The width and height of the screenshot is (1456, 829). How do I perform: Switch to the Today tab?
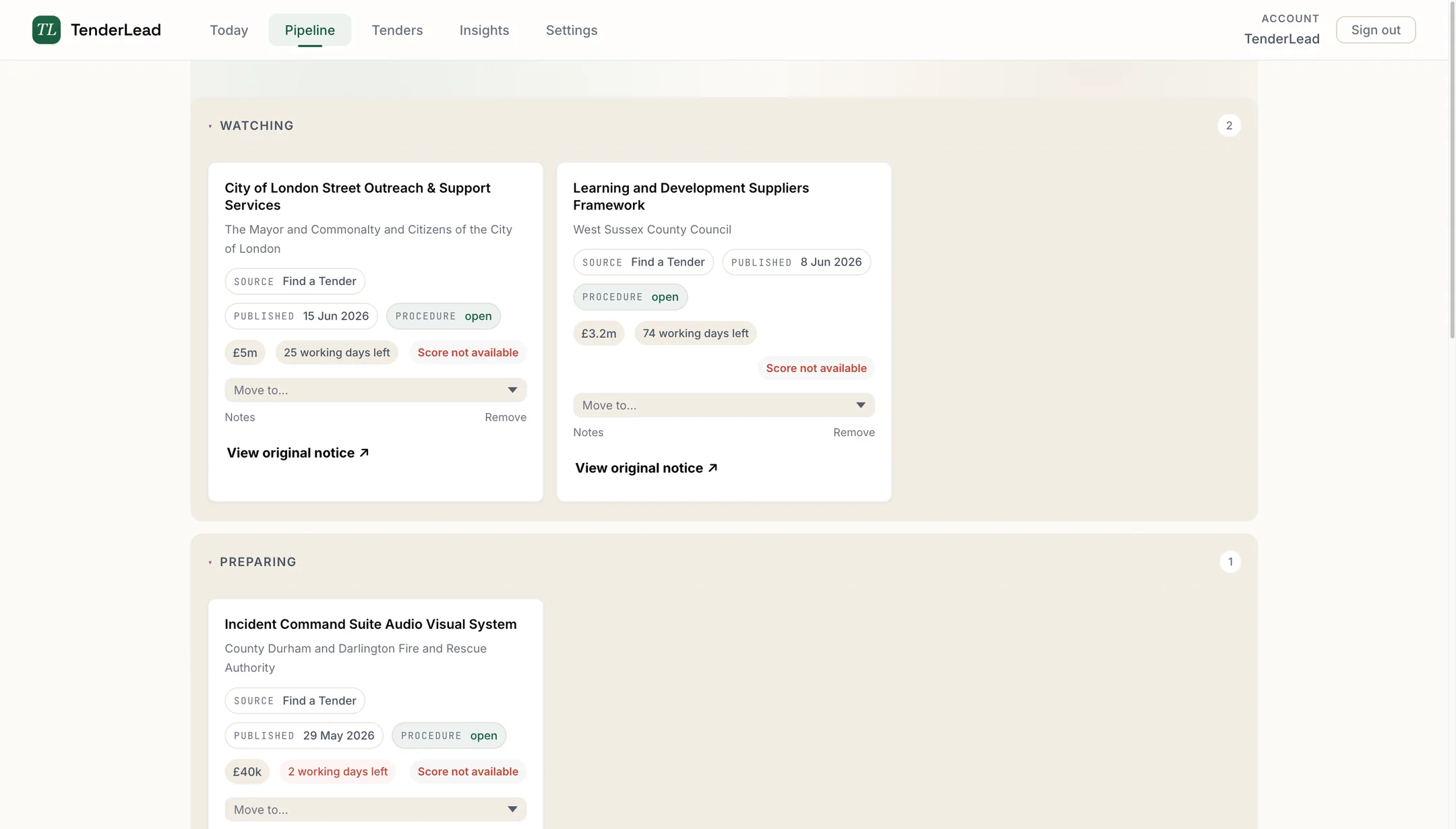(229, 30)
